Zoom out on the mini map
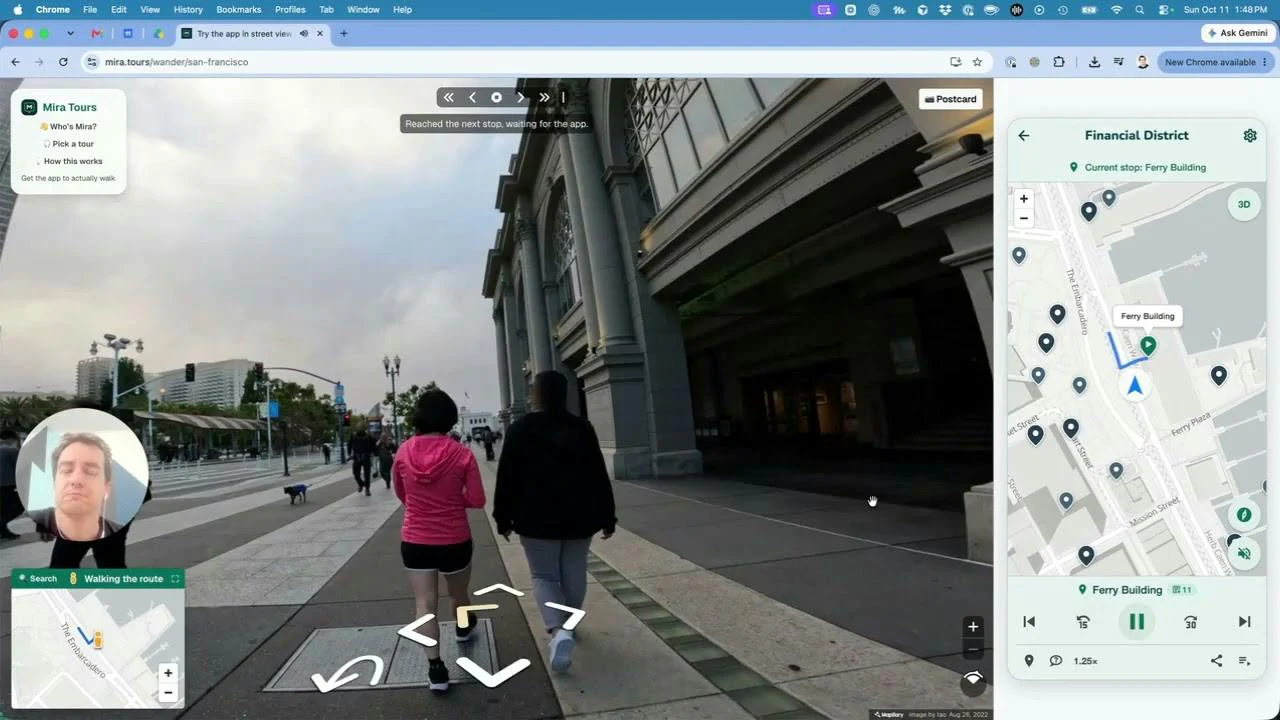Screen dimensions: 1280x720 coord(168,692)
